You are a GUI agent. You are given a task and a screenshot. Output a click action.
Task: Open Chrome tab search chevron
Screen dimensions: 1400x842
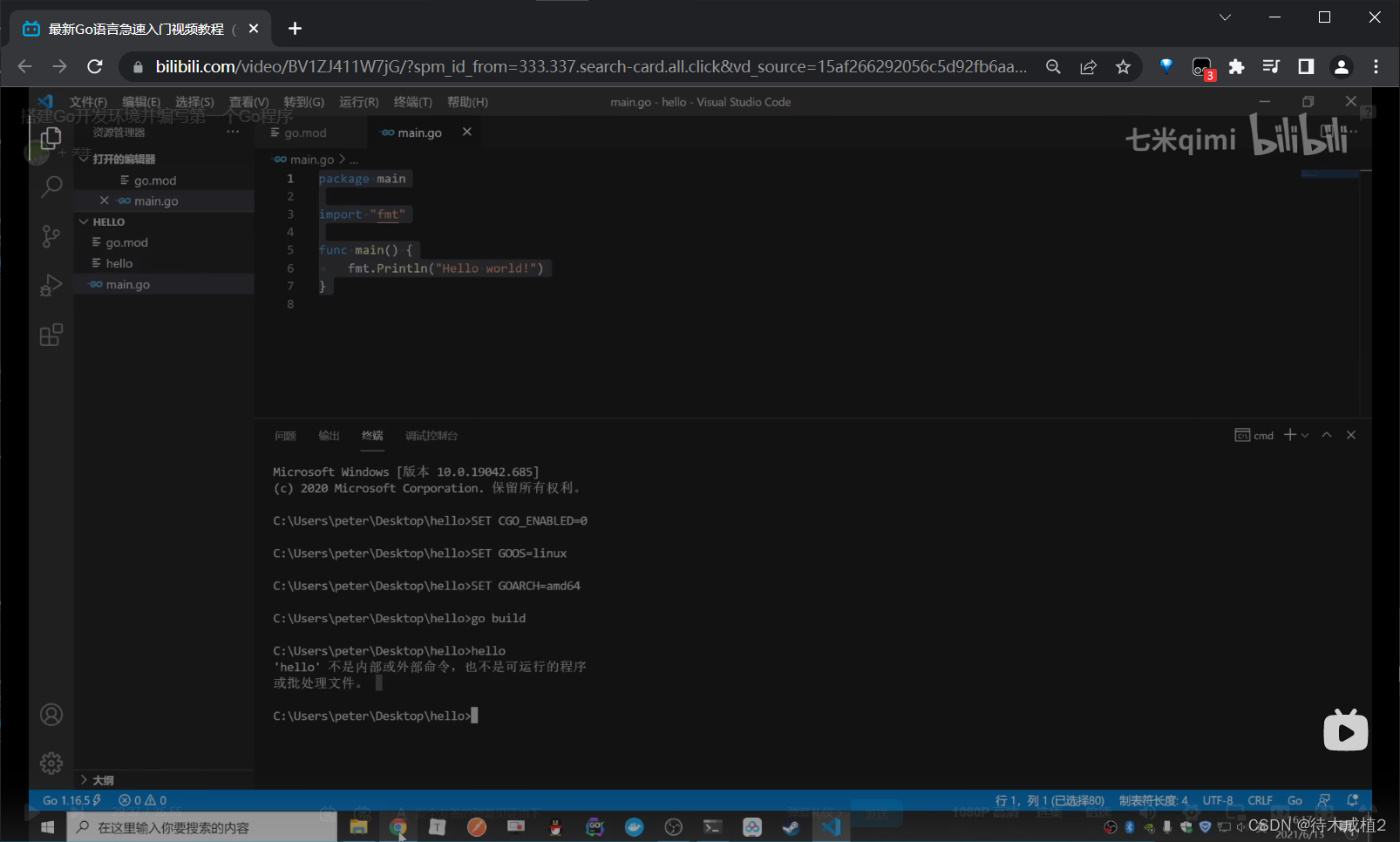pyautogui.click(x=1225, y=17)
